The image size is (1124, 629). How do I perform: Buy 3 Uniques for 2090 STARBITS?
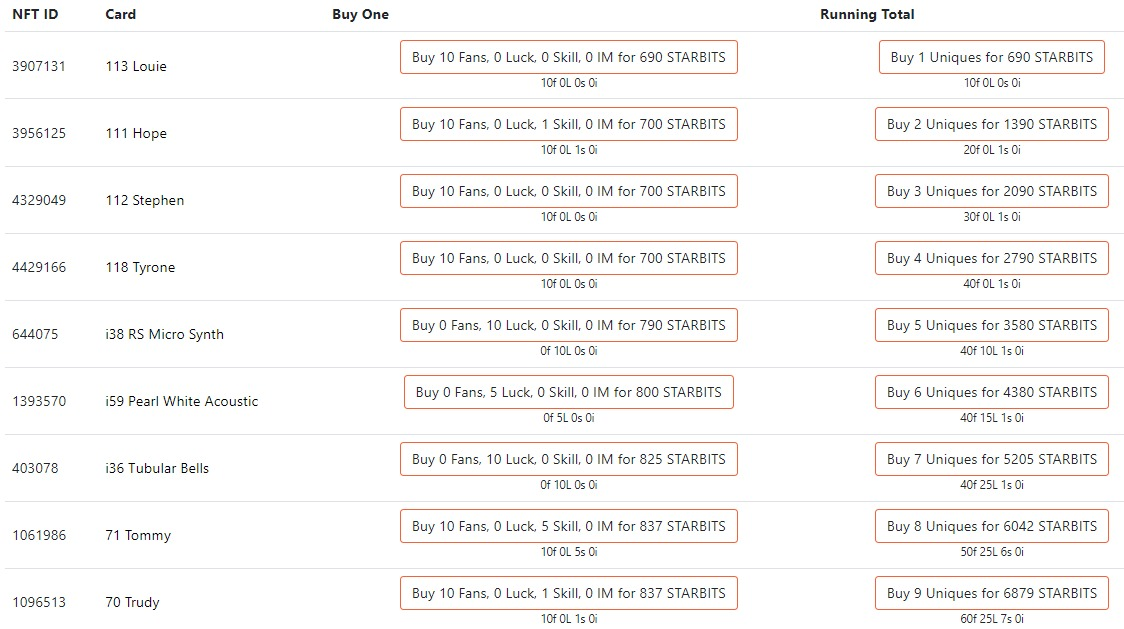pyautogui.click(x=991, y=191)
